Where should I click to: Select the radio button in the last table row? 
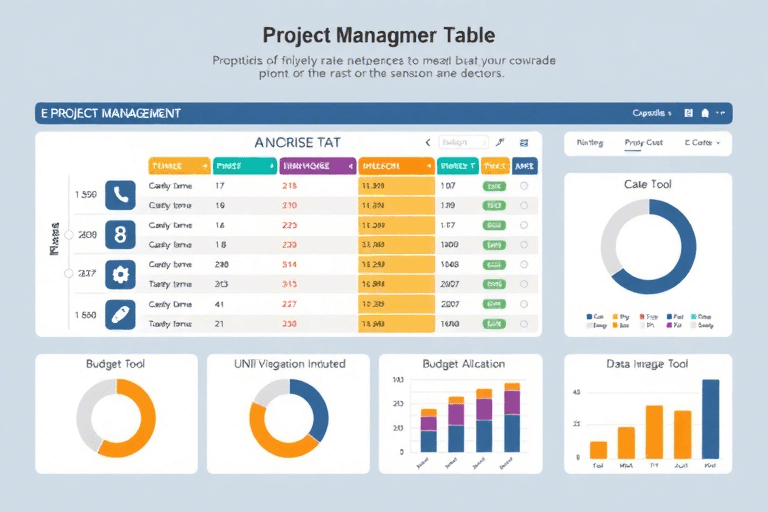coord(524,324)
